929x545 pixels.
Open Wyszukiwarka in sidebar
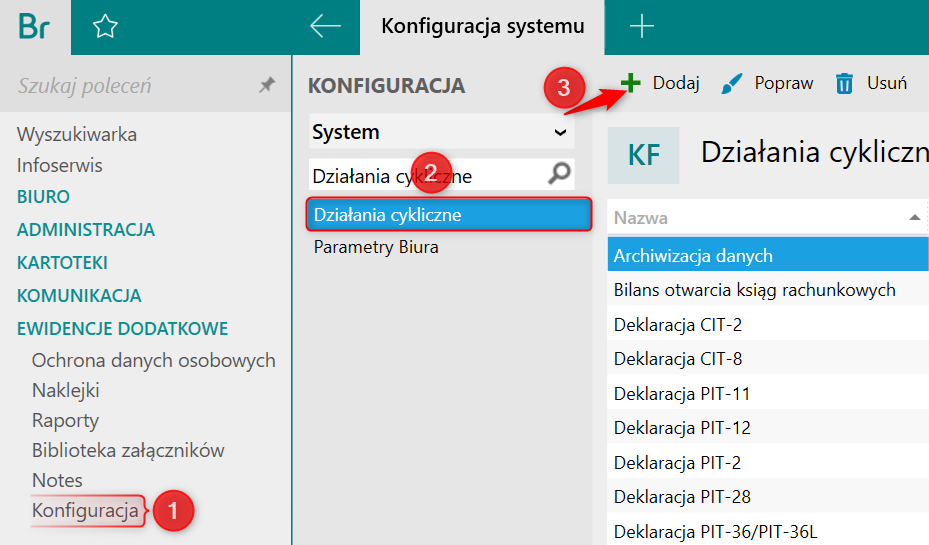coord(77,134)
